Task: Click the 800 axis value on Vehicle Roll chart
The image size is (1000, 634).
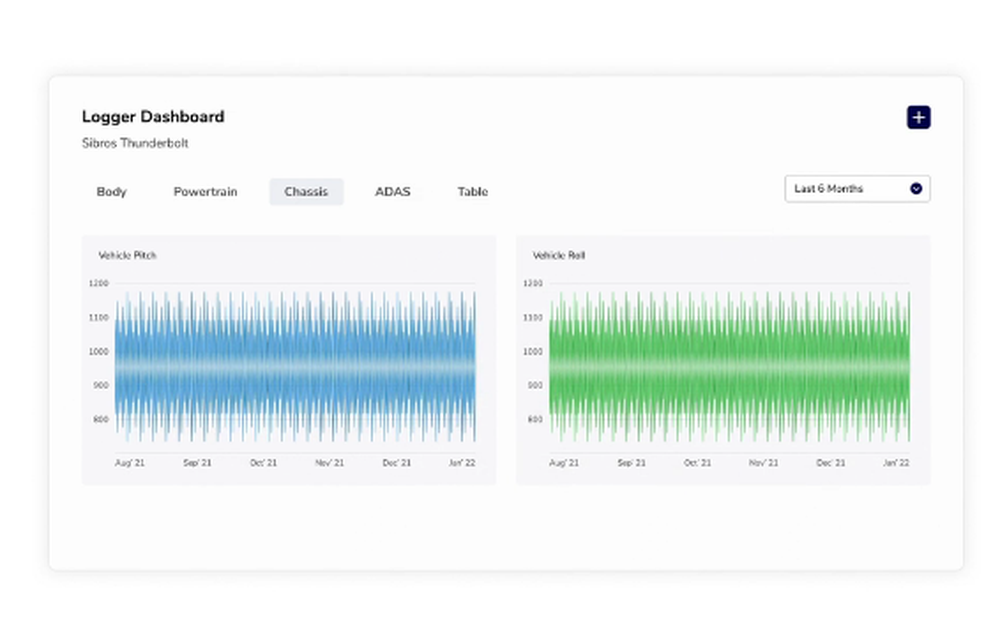Action: [x=535, y=419]
